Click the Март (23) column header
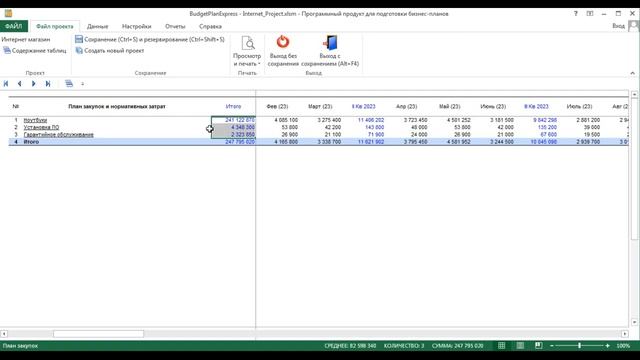The height and width of the screenshot is (360, 640). click(x=320, y=107)
